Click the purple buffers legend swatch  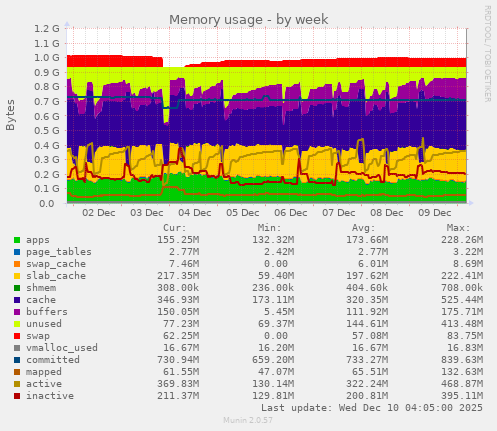[x=17, y=312]
